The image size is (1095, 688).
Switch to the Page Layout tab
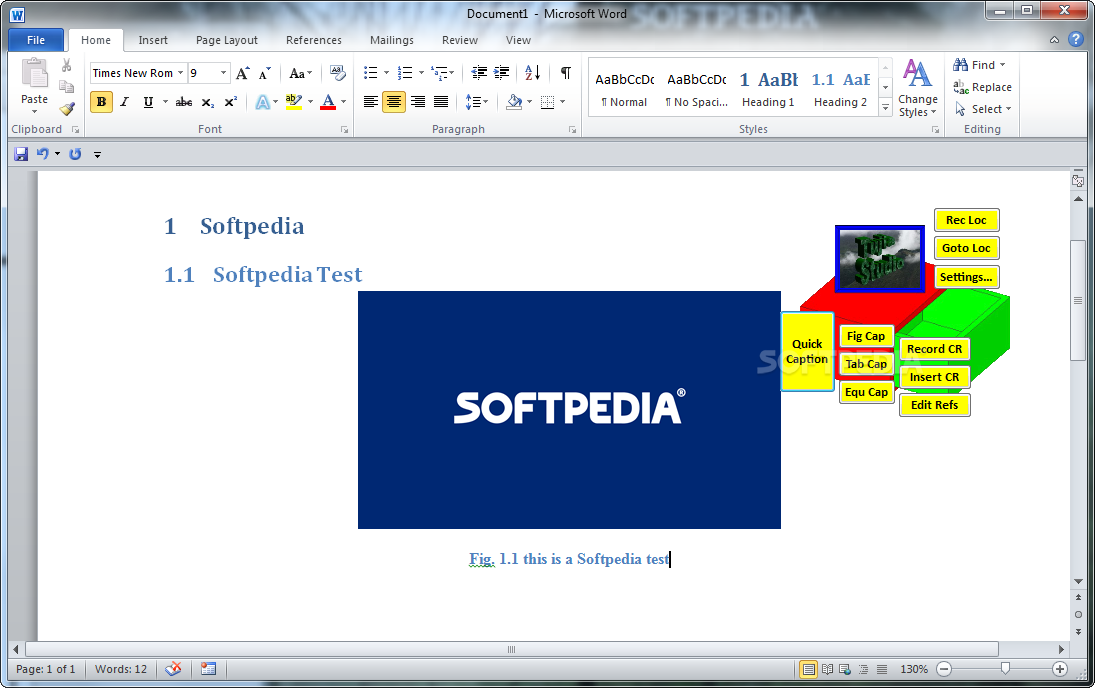pos(226,40)
